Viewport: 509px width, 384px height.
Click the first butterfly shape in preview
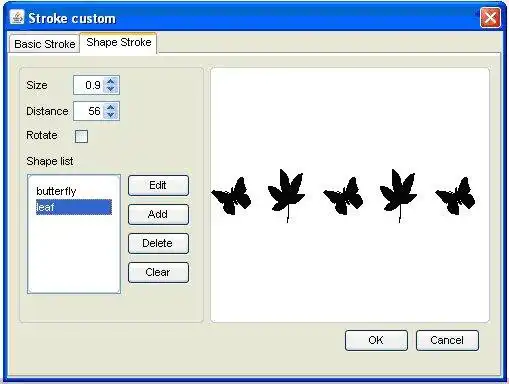[231, 197]
